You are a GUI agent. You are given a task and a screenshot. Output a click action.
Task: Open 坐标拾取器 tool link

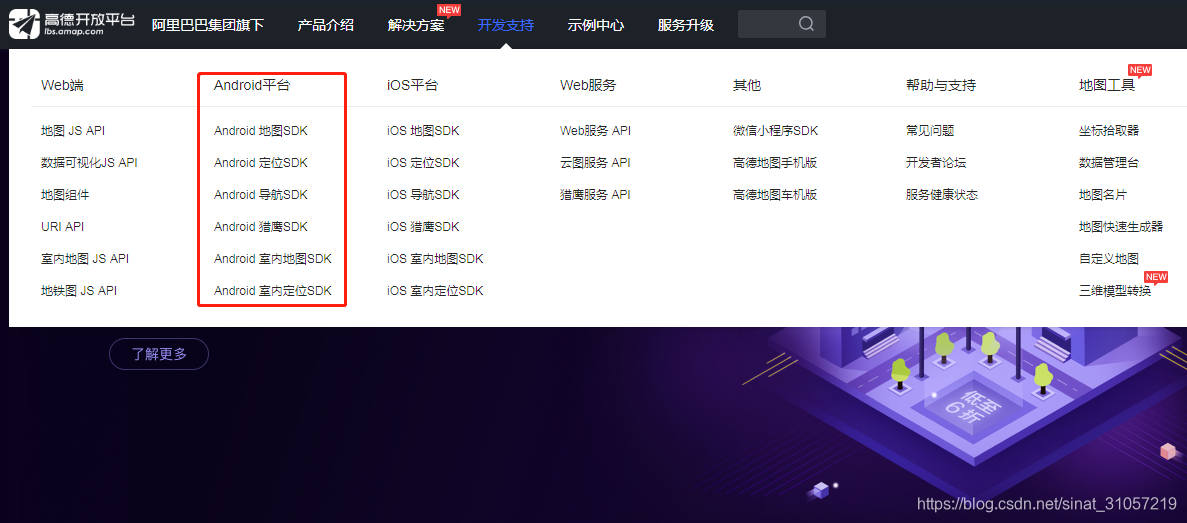(1109, 130)
